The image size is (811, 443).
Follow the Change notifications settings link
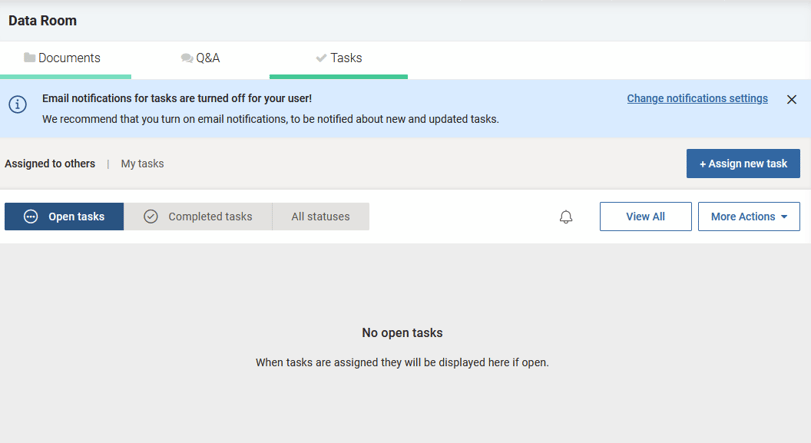(x=697, y=99)
